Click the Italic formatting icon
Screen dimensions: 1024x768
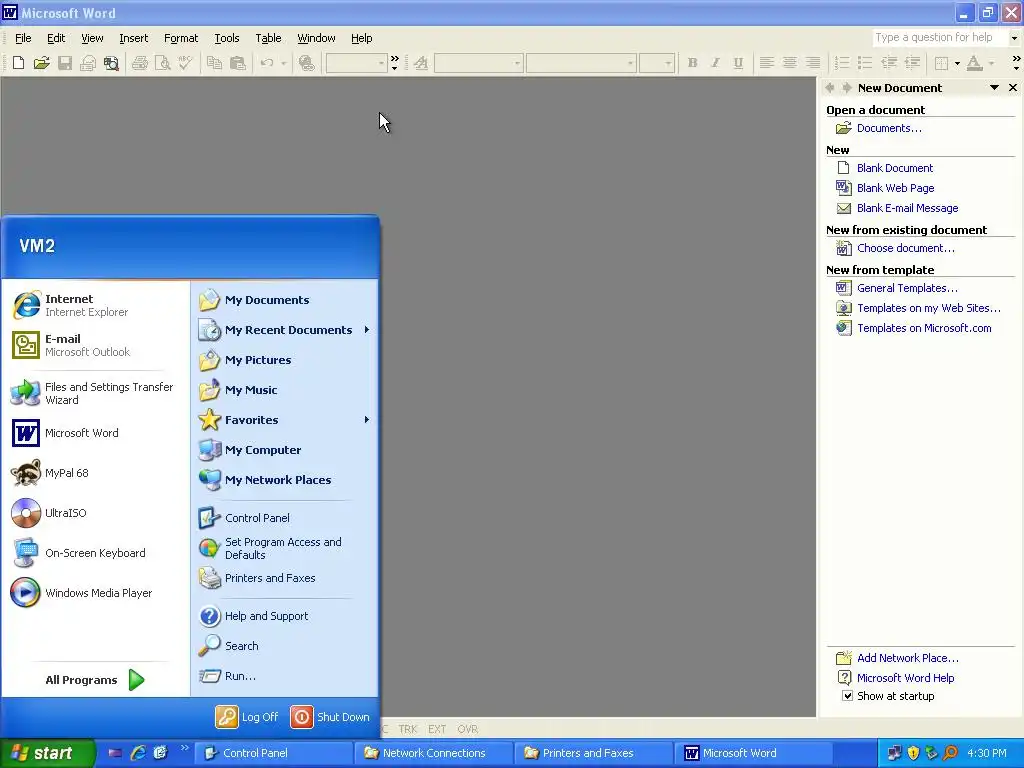tap(715, 63)
